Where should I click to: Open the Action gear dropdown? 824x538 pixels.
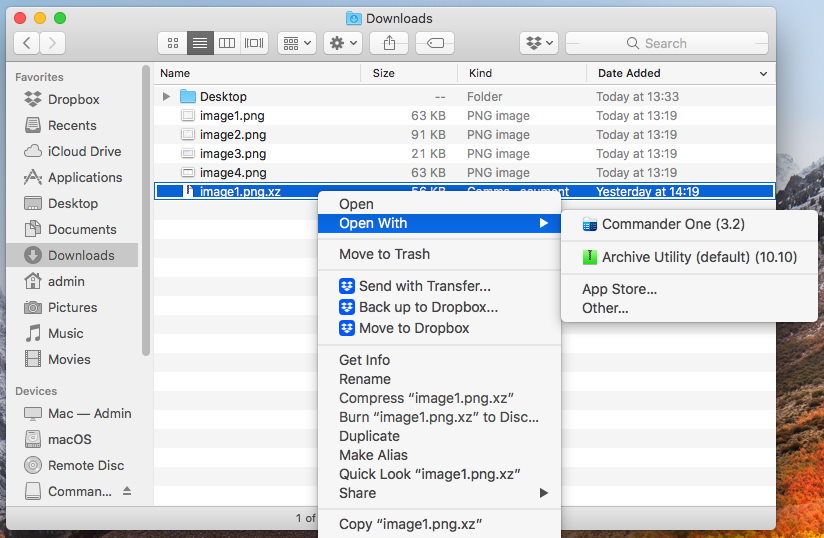(x=343, y=43)
